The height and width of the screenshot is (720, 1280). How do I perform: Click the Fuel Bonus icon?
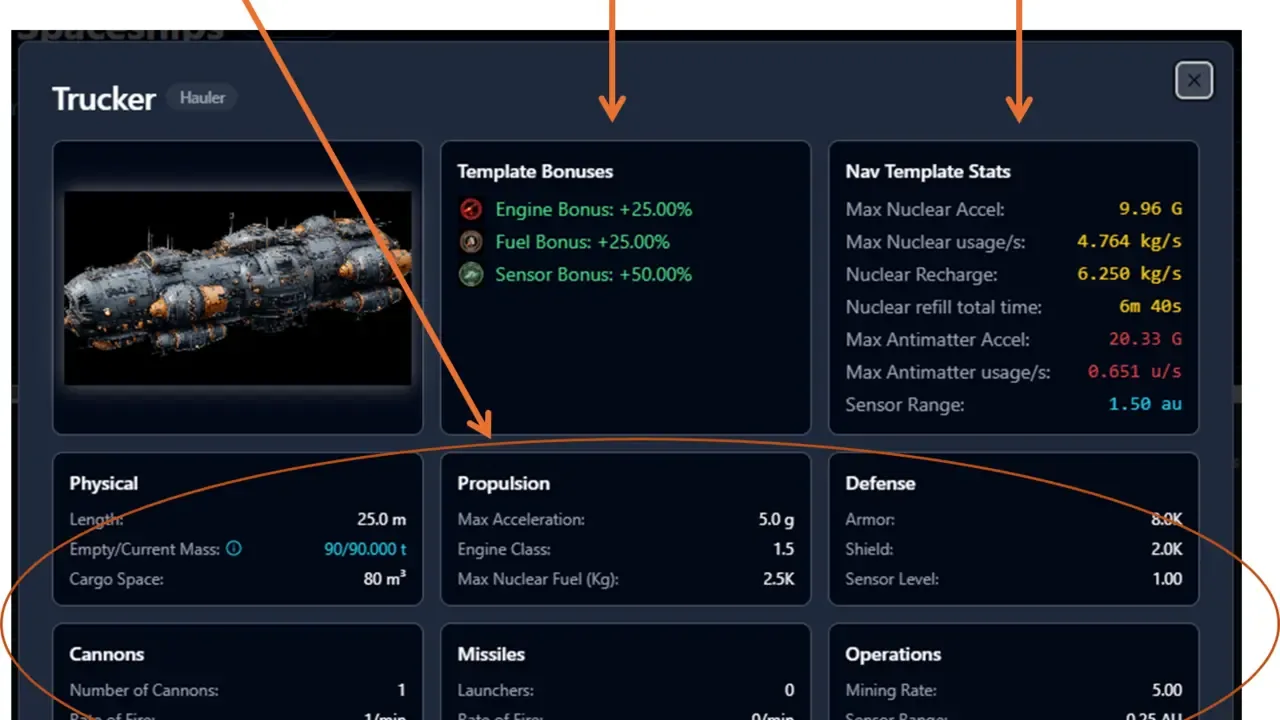(471, 242)
